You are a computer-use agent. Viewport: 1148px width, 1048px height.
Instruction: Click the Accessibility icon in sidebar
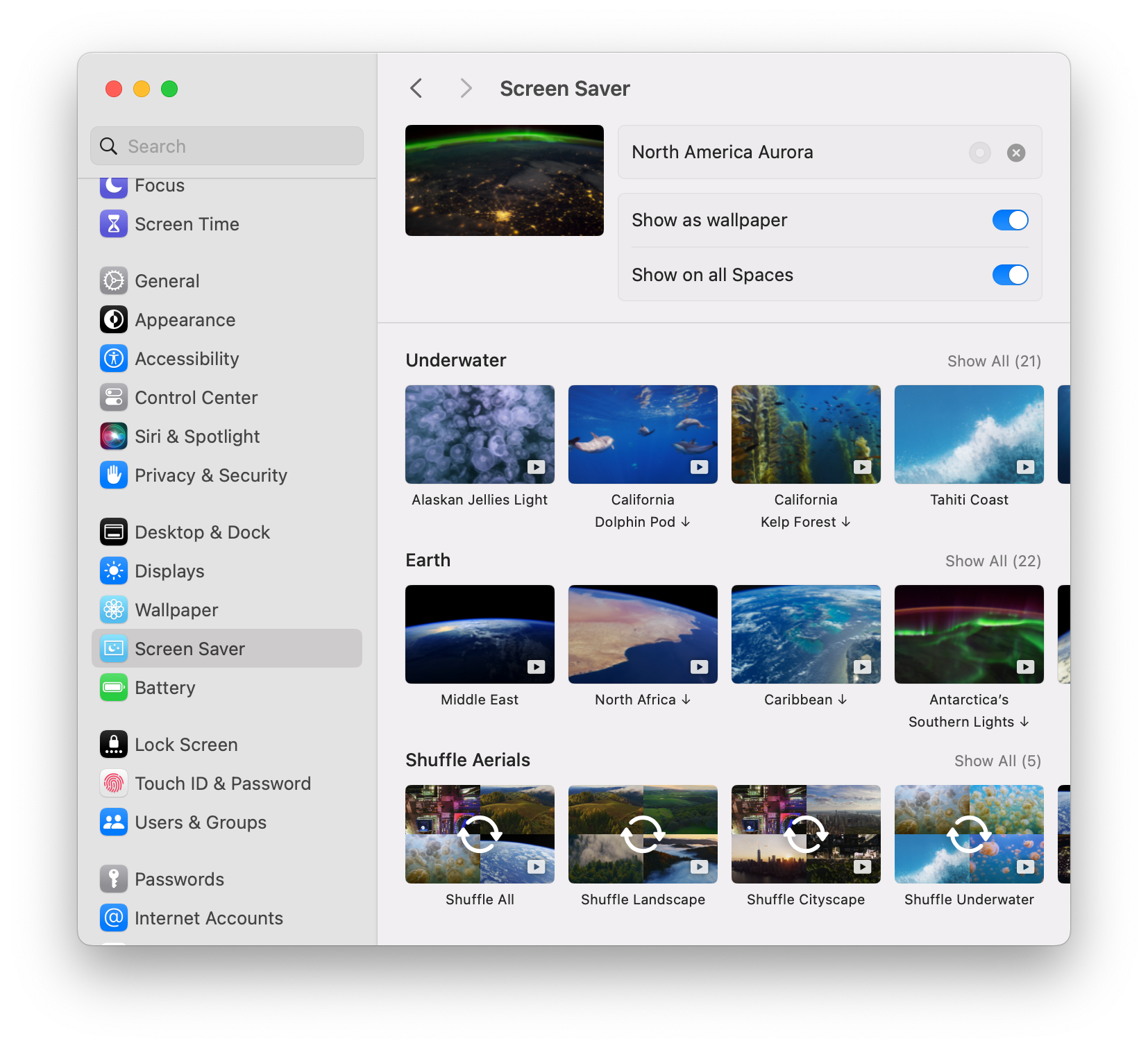pyautogui.click(x=114, y=359)
